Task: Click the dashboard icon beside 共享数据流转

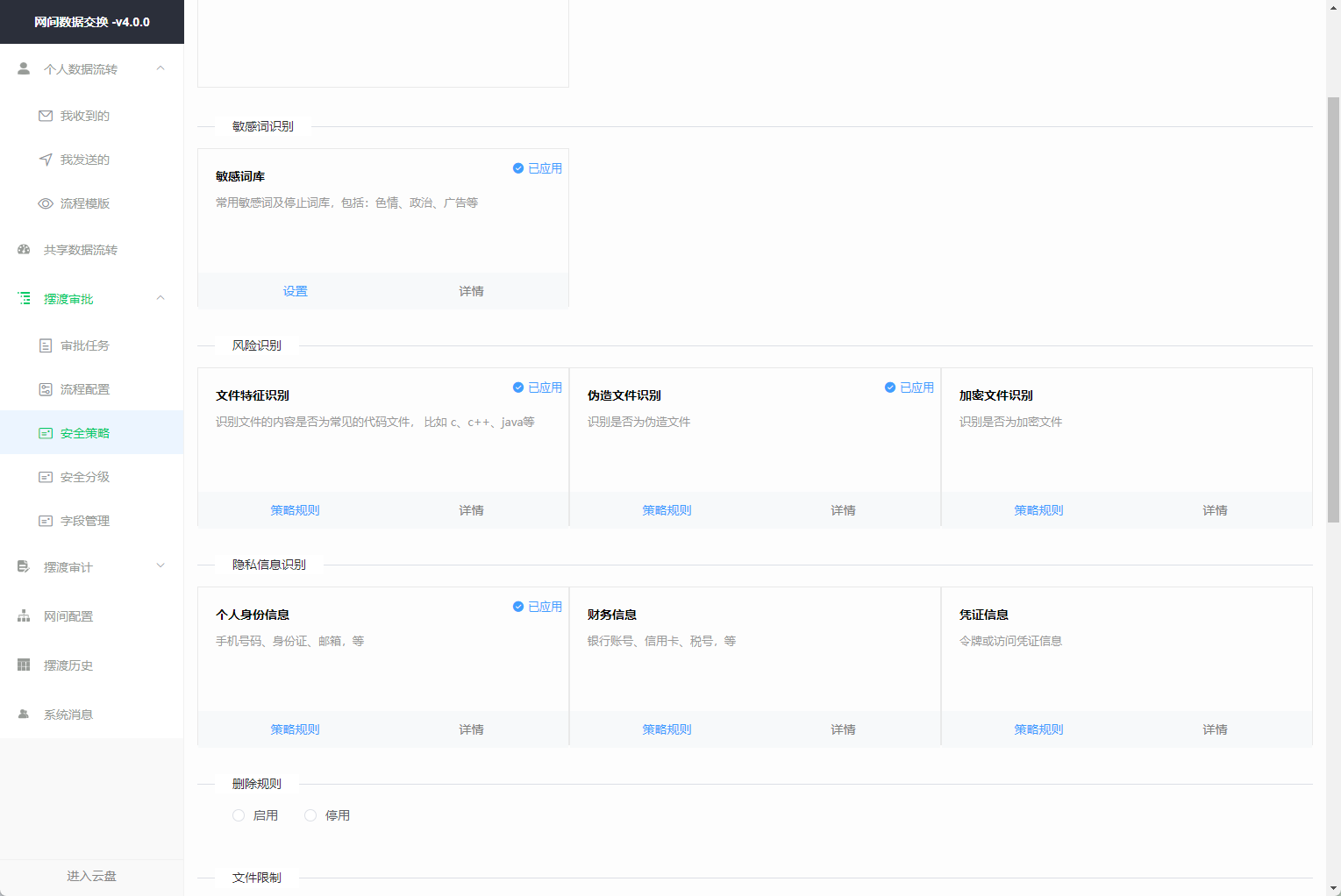Action: click(x=24, y=250)
